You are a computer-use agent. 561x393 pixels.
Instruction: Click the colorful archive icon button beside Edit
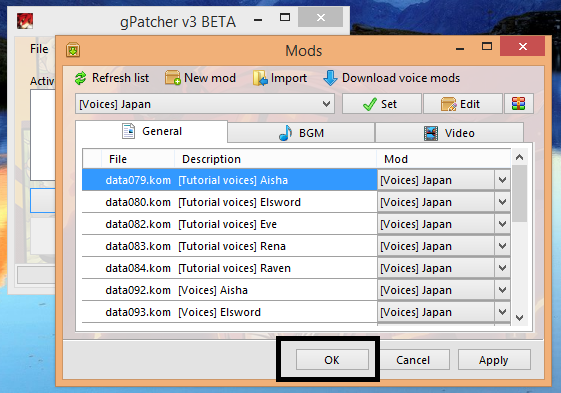coord(518,104)
